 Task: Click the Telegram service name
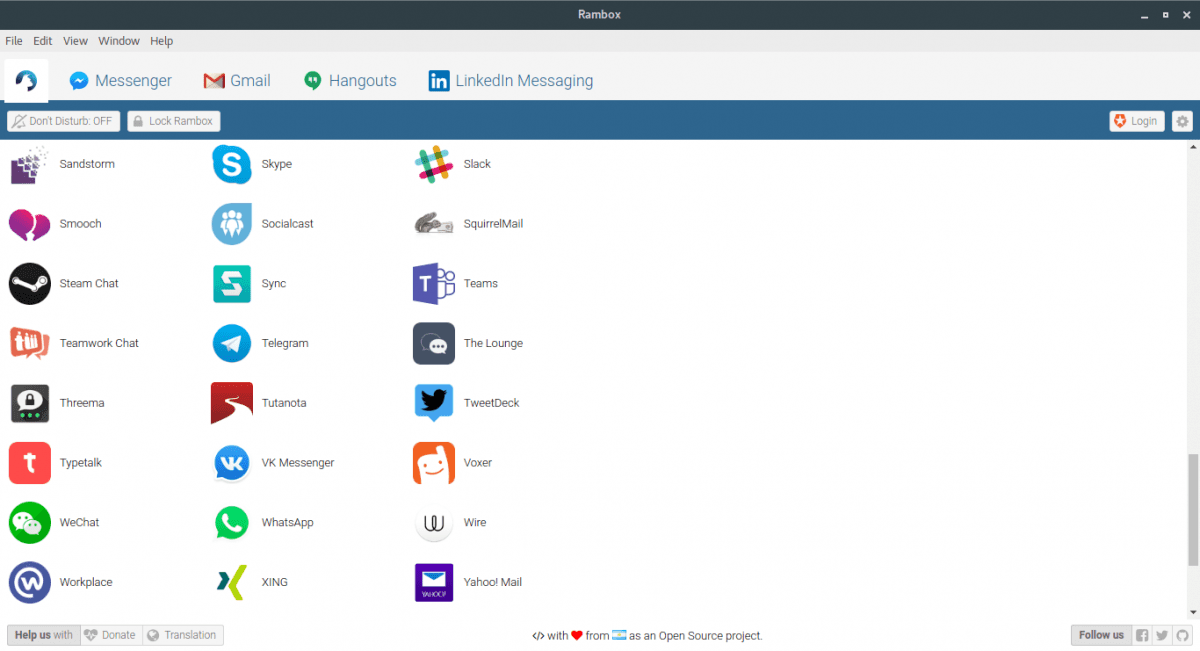[285, 343]
